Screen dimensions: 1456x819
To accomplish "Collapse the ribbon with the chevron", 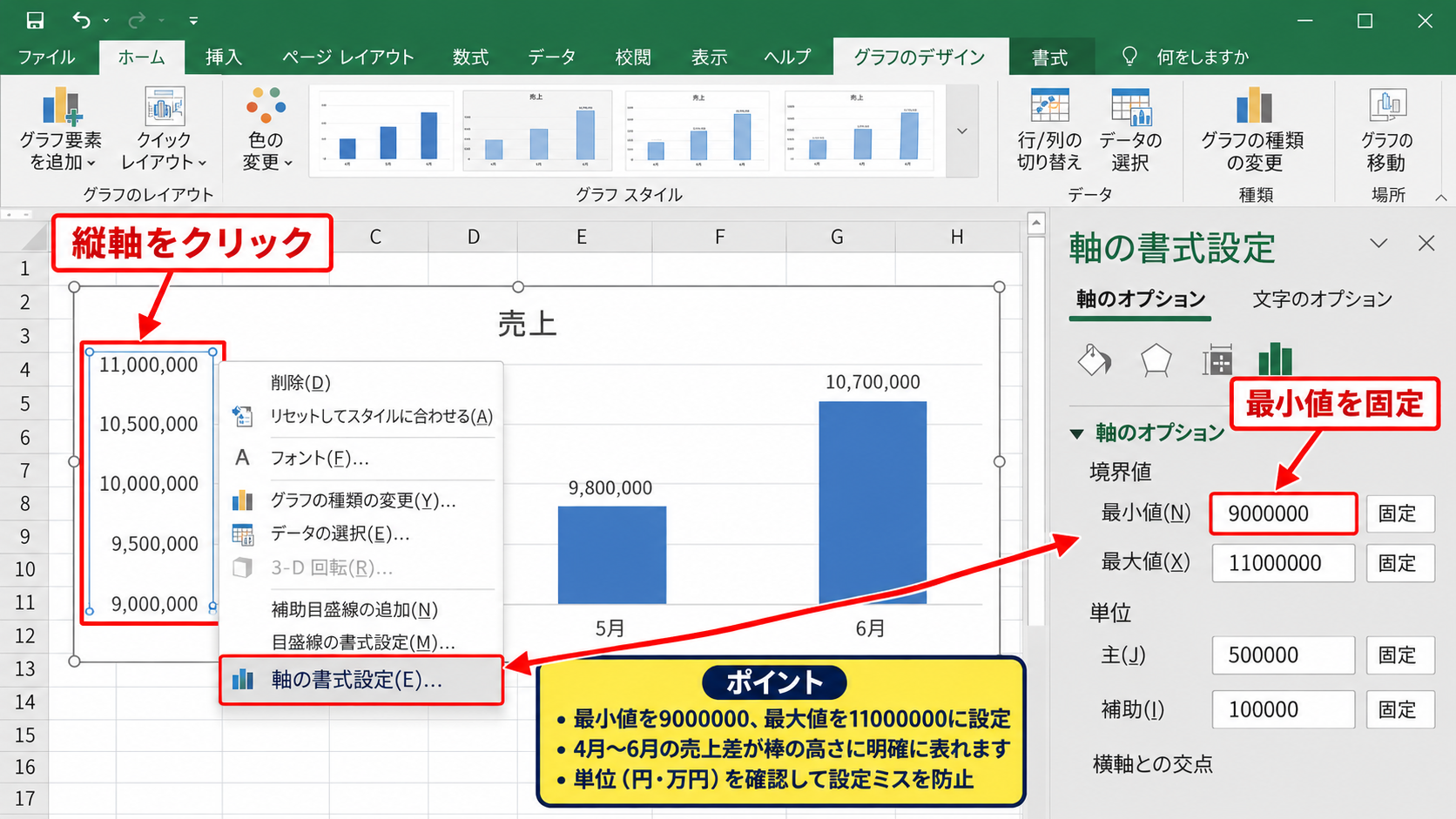I will [1440, 198].
